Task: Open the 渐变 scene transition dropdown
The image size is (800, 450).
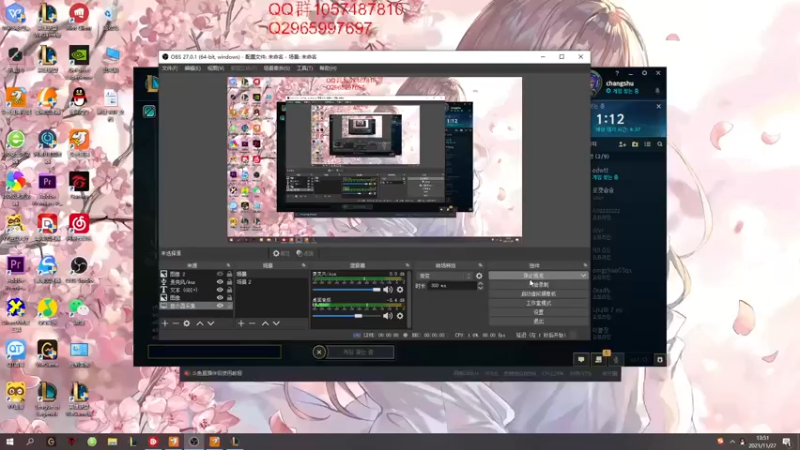Action: tap(444, 276)
